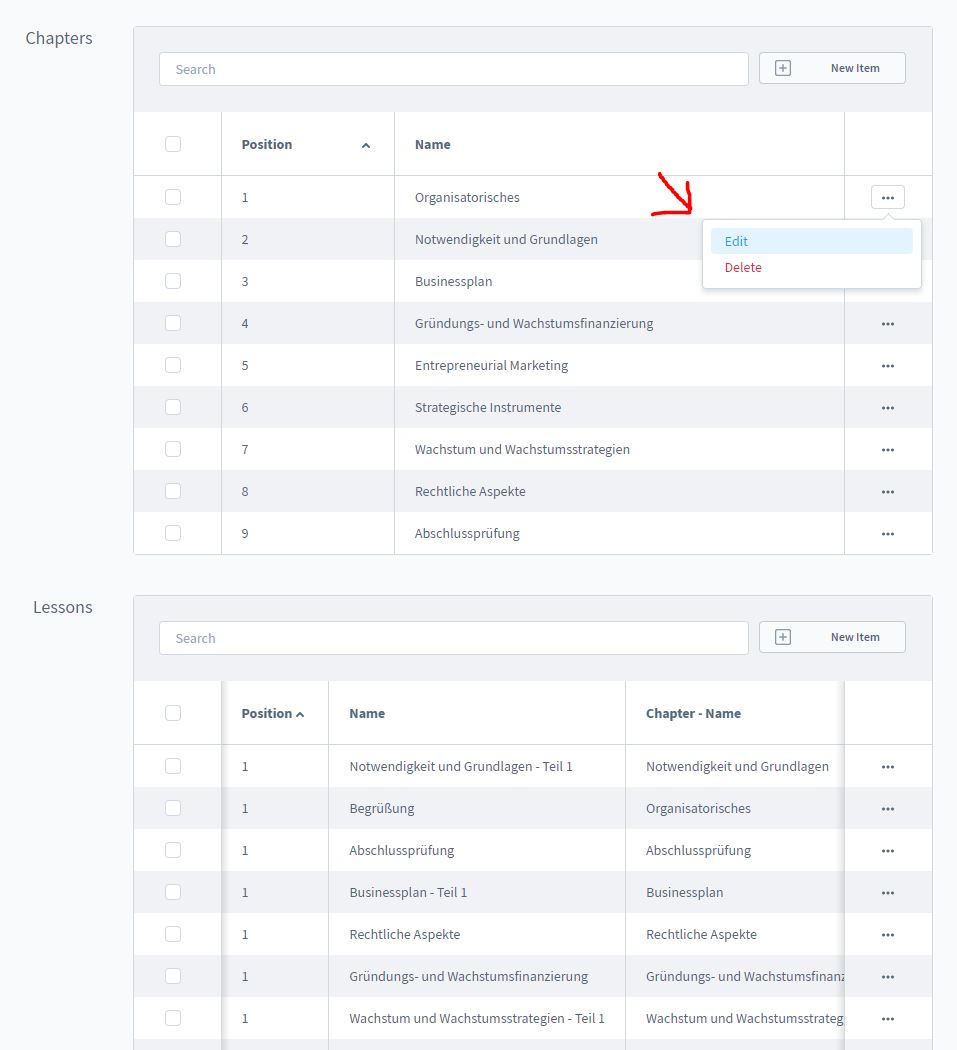
Task: Toggle Position sort arrow in Chapters table
Action: 366,145
